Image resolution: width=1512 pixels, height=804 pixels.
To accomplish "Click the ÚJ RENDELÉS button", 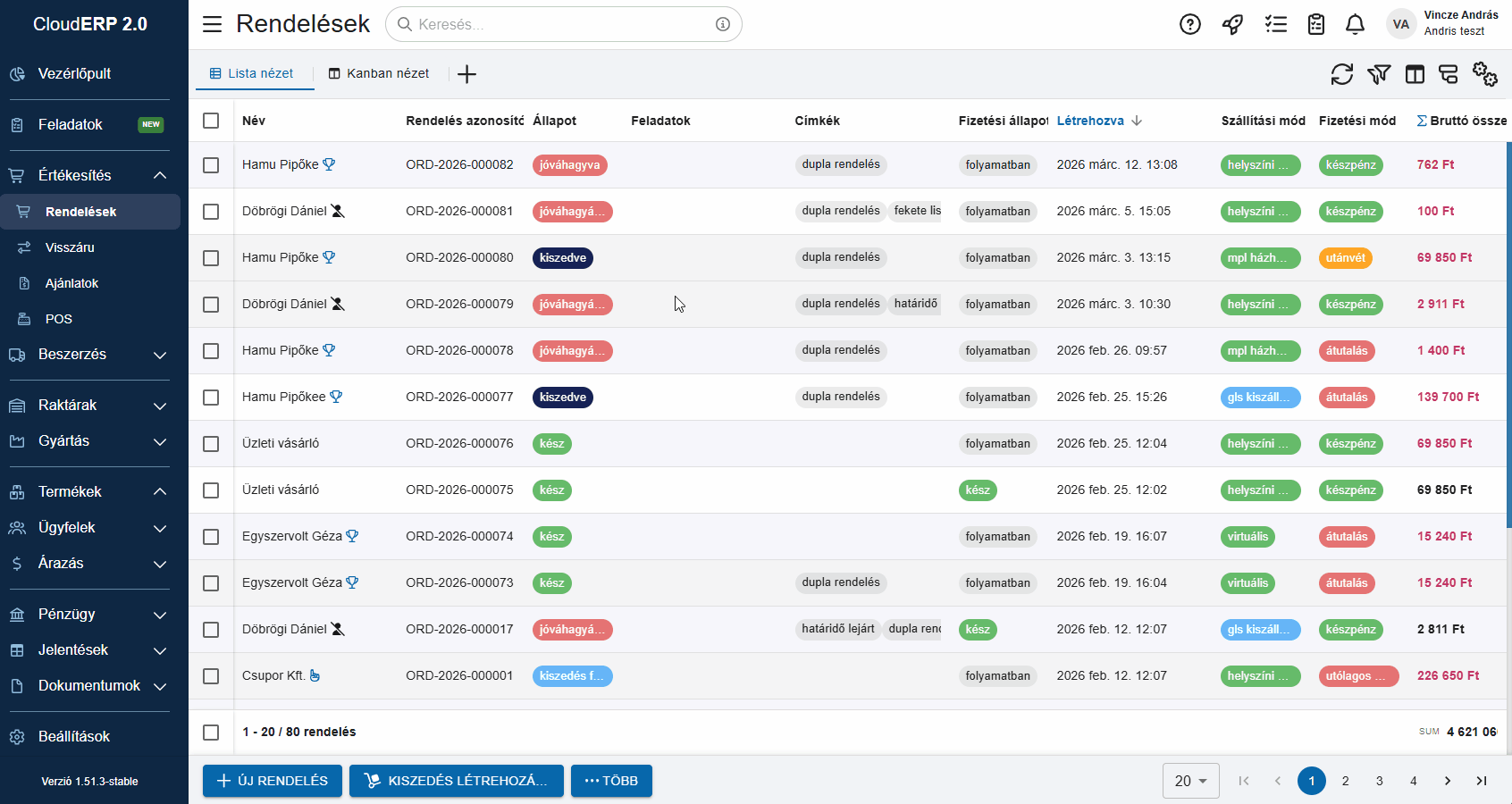I will pos(273,781).
